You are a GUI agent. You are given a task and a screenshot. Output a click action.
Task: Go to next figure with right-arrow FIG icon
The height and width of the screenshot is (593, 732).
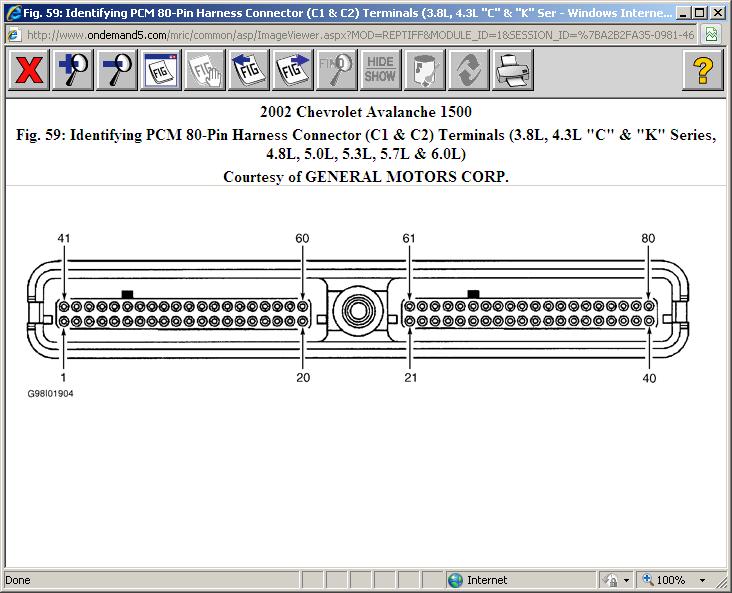(x=293, y=70)
